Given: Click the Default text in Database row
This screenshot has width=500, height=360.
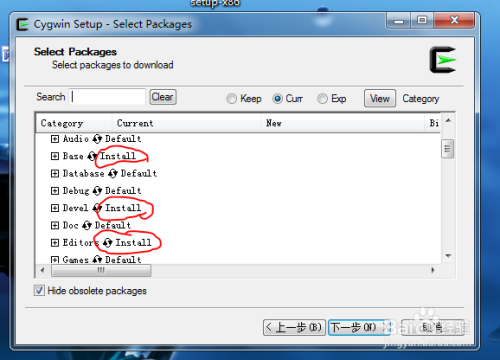Looking at the screenshot, I should pyautogui.click(x=139, y=173).
